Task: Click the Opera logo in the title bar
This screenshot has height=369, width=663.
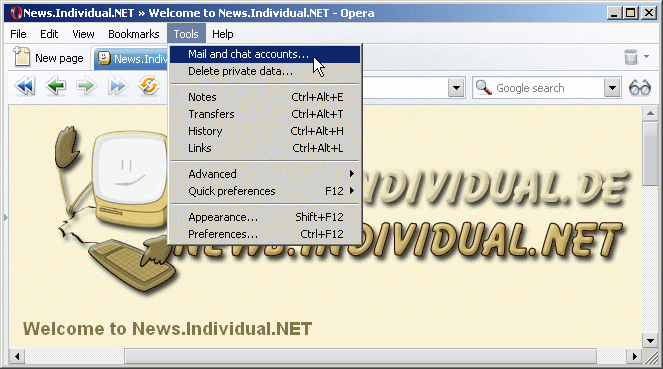Action: click(16, 13)
